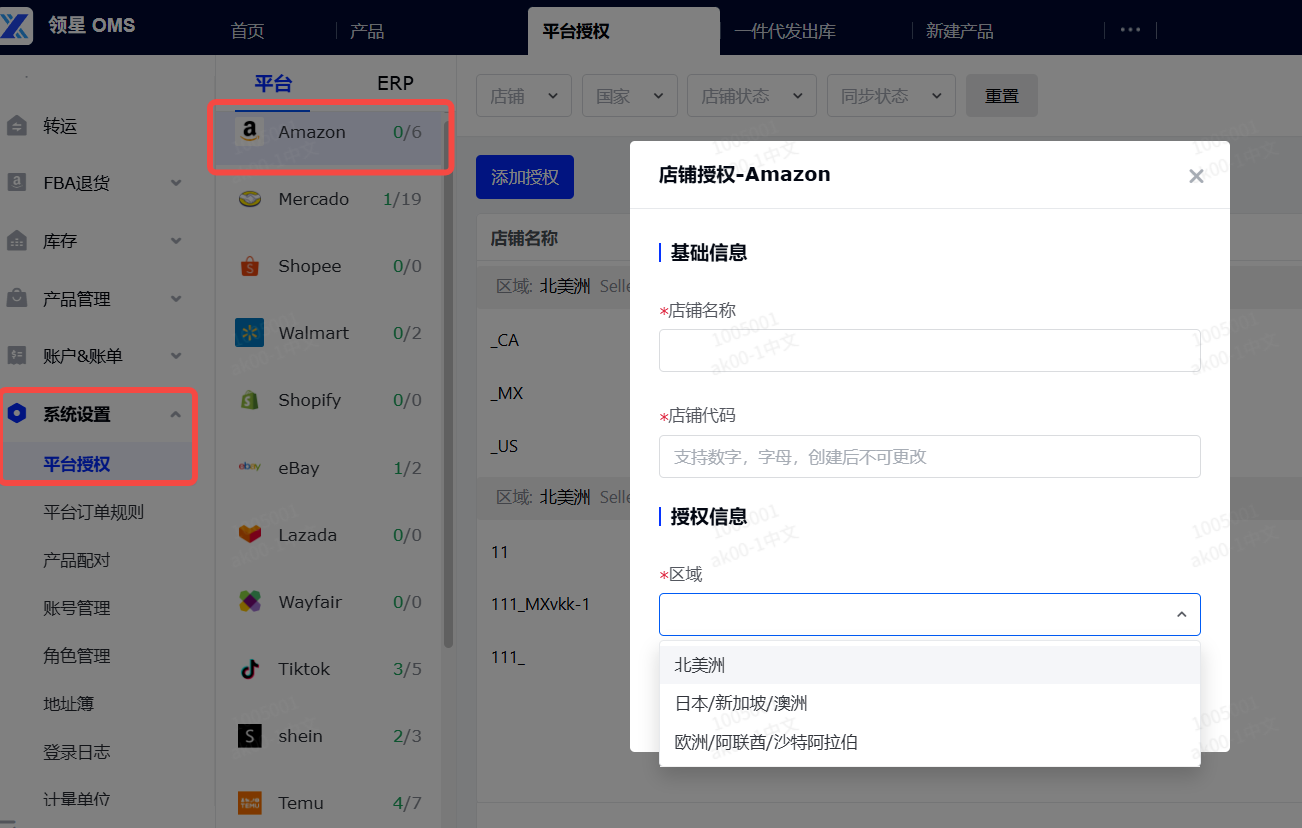Switch to the ERP tab
The width and height of the screenshot is (1302, 828).
(395, 84)
